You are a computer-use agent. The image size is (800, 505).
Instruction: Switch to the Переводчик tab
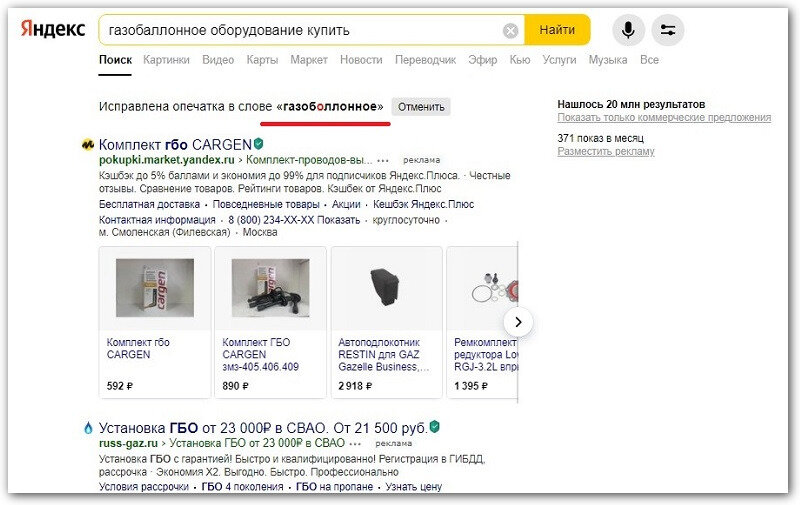click(426, 60)
